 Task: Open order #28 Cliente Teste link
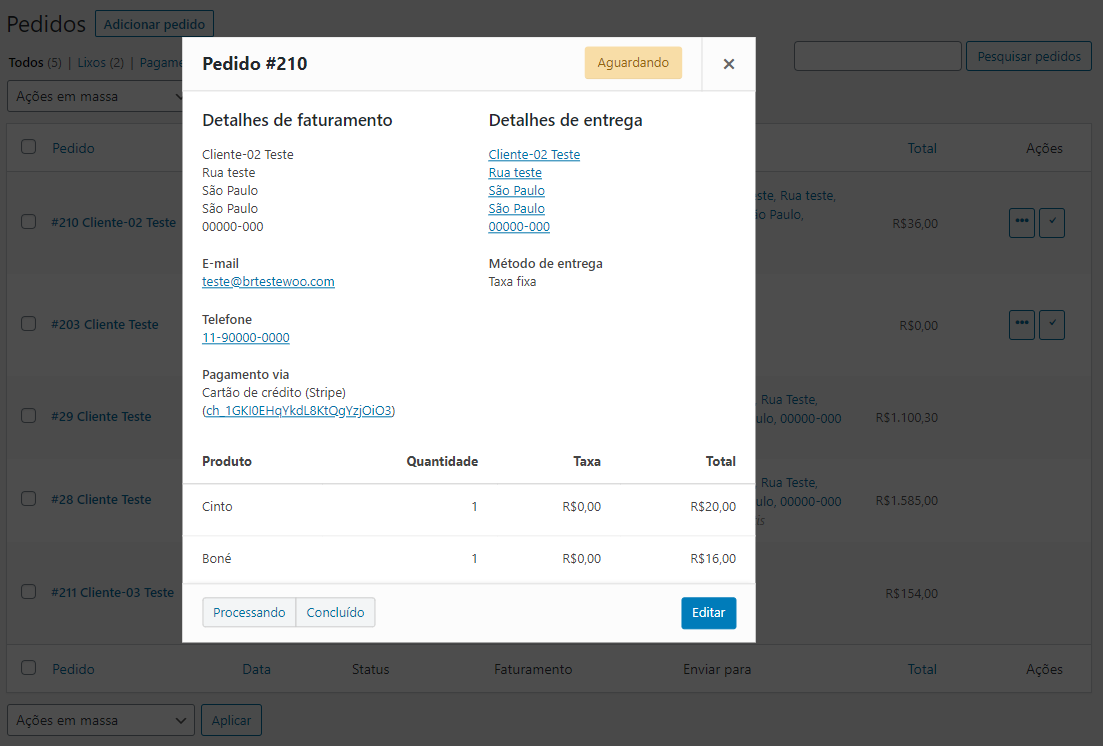click(x=101, y=500)
